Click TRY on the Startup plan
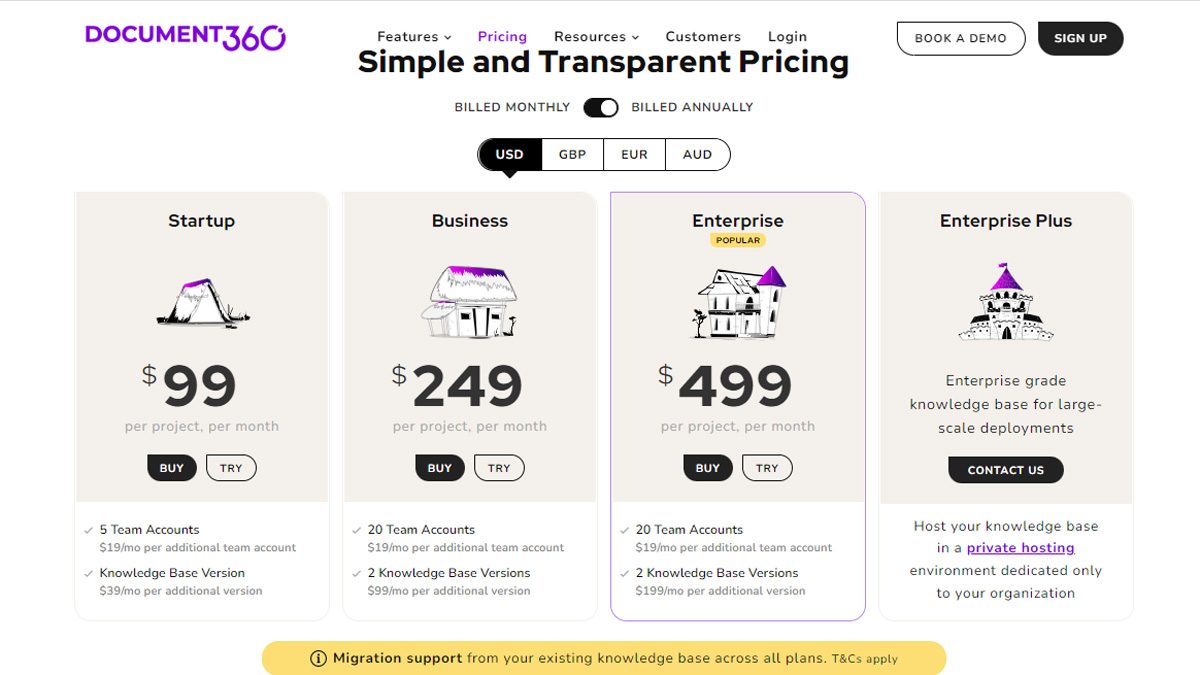The height and width of the screenshot is (675, 1200). pos(231,467)
